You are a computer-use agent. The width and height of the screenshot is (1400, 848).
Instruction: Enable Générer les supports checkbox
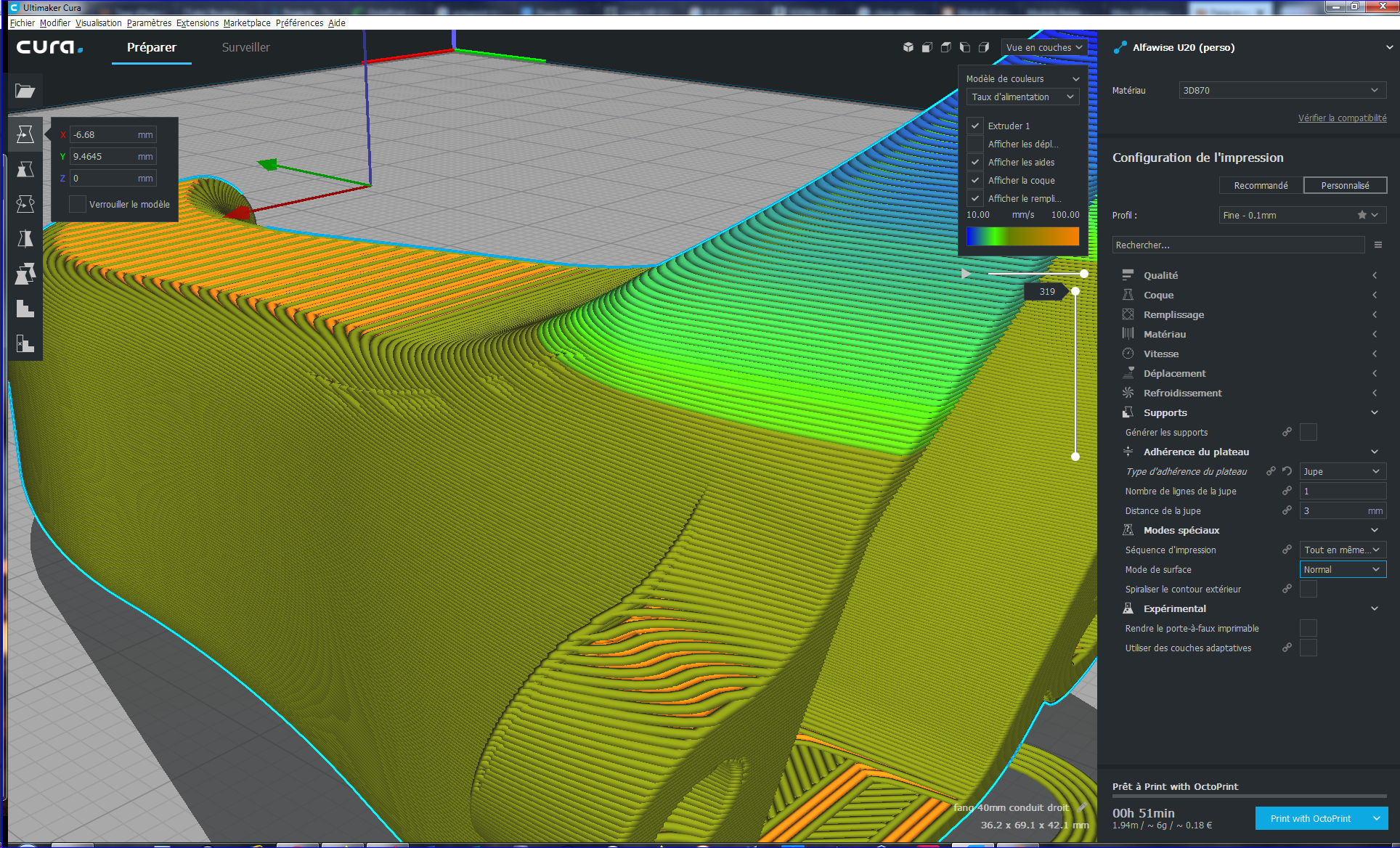(1308, 432)
